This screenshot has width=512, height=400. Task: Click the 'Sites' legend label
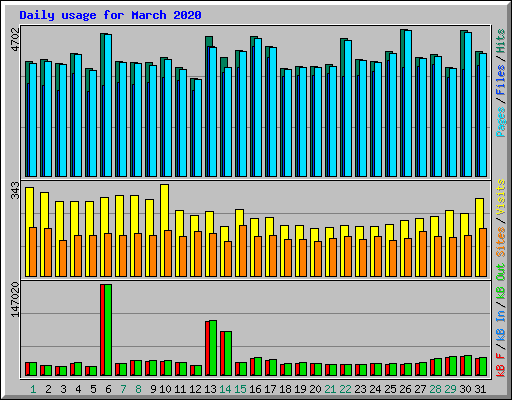[500, 242]
